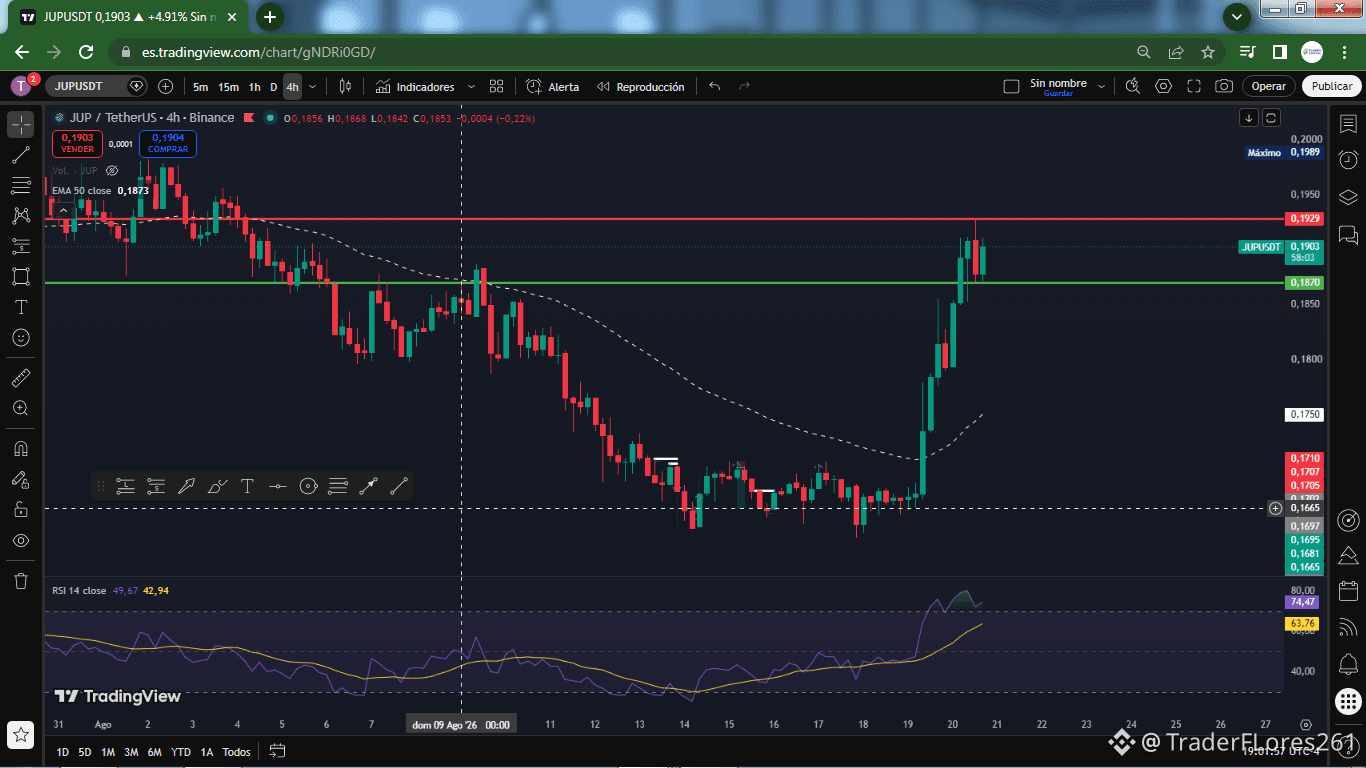
Task: Open chart settings hexagon icon
Action: point(1163,87)
